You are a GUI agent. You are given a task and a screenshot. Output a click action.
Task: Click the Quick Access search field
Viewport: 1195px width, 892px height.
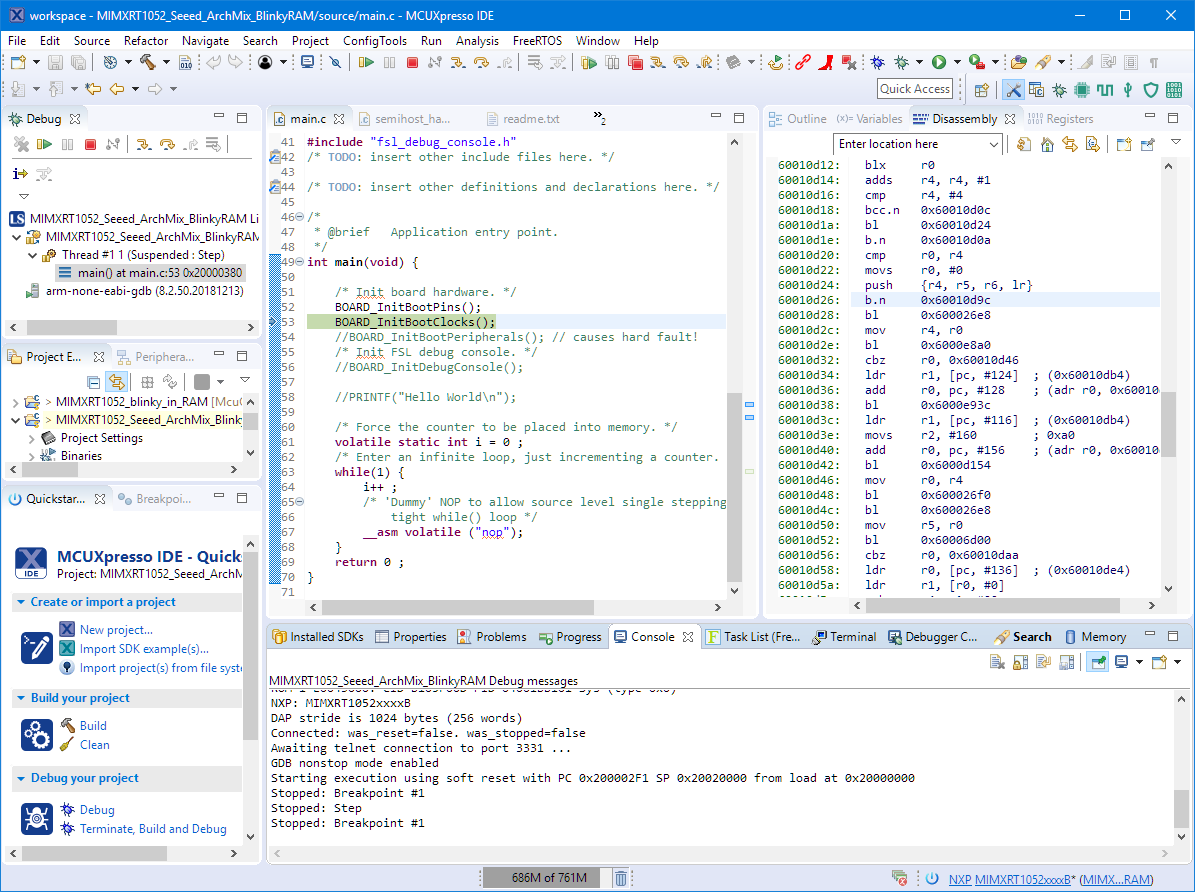(x=914, y=89)
